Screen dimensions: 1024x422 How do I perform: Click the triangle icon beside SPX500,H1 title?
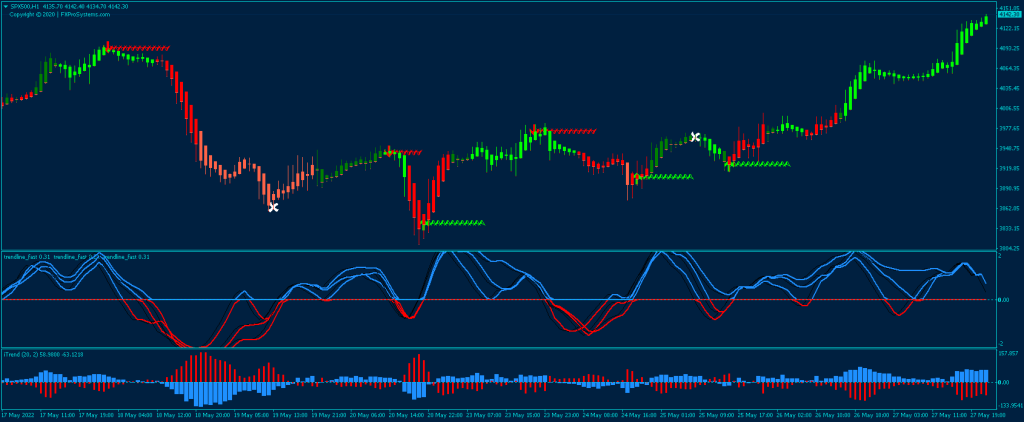pos(5,6)
